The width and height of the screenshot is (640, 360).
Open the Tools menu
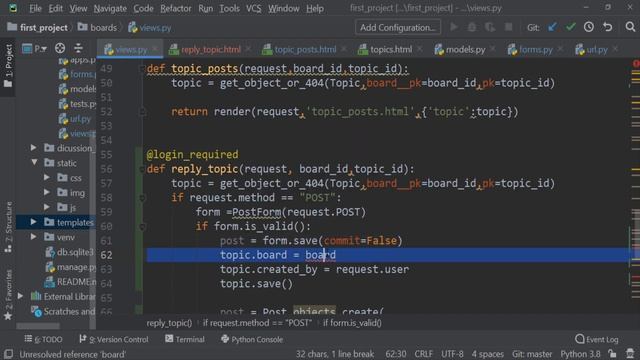click(x=229, y=8)
